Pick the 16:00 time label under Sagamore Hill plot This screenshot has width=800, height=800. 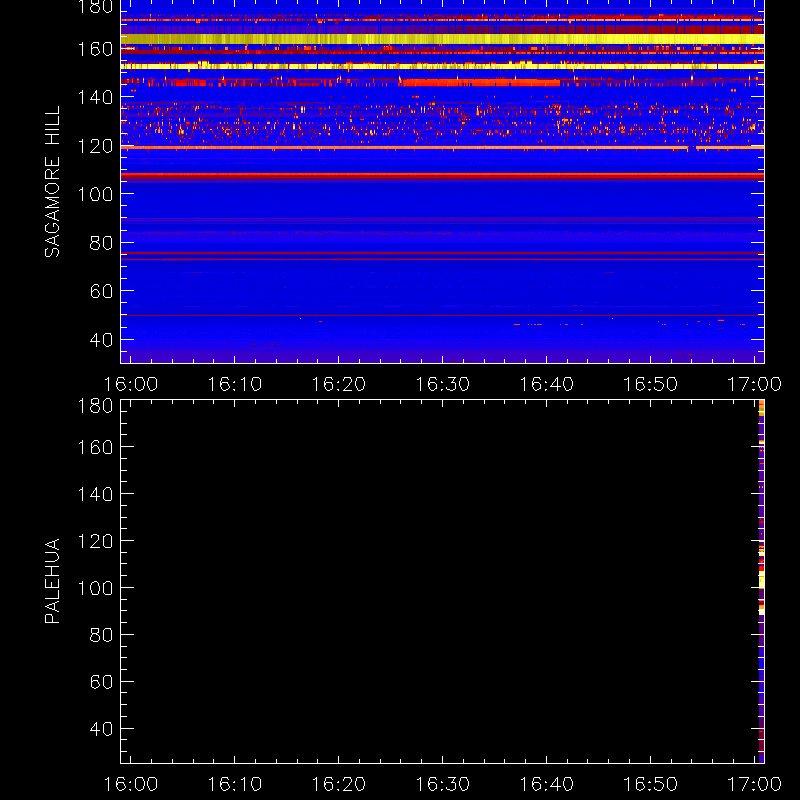tap(131, 384)
